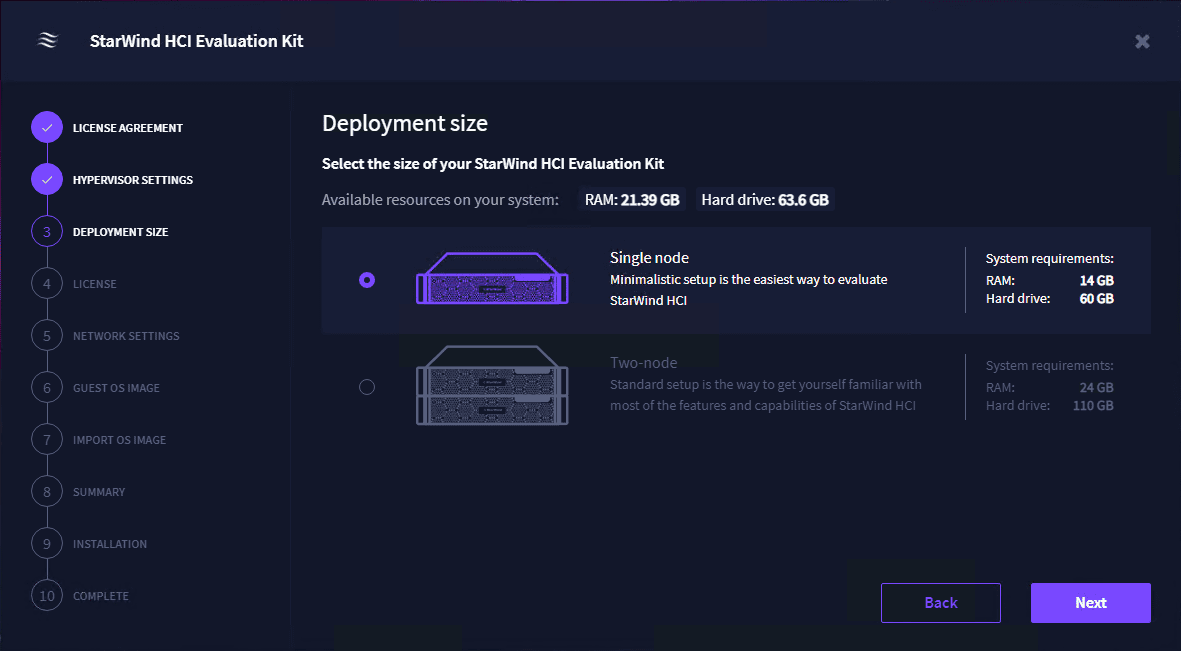Click step 5 circle for Network Settings
Viewport: 1181px width, 651px height.
(47, 336)
